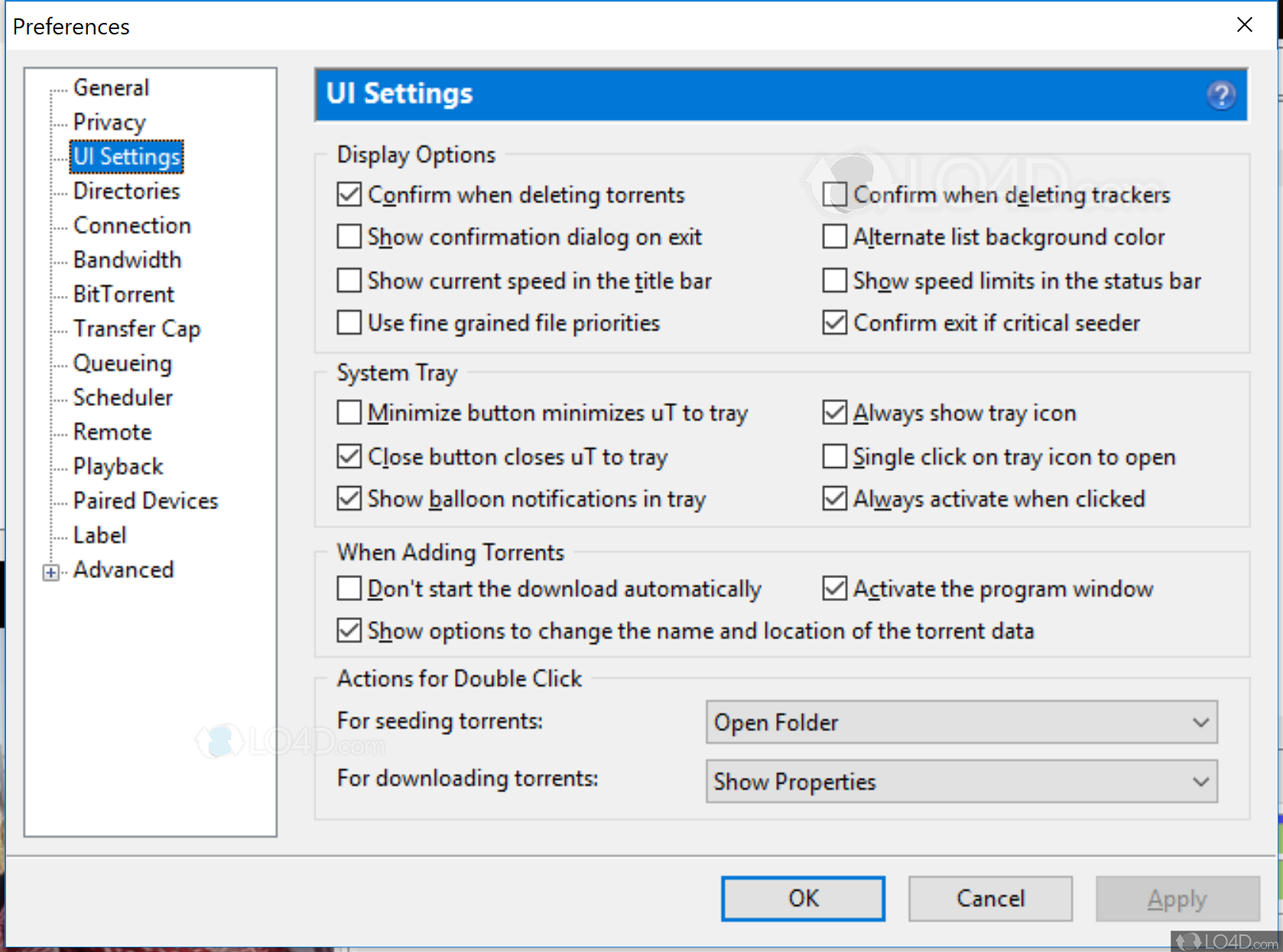Click the Cancel button
This screenshot has height=952, width=1283.
(x=990, y=898)
